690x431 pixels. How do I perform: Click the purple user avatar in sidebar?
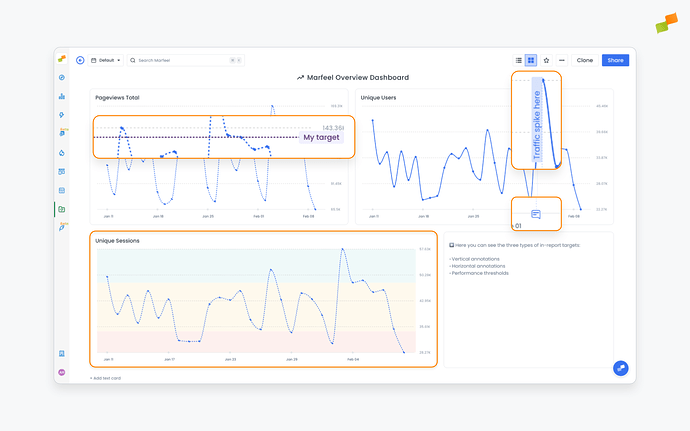pos(62,372)
